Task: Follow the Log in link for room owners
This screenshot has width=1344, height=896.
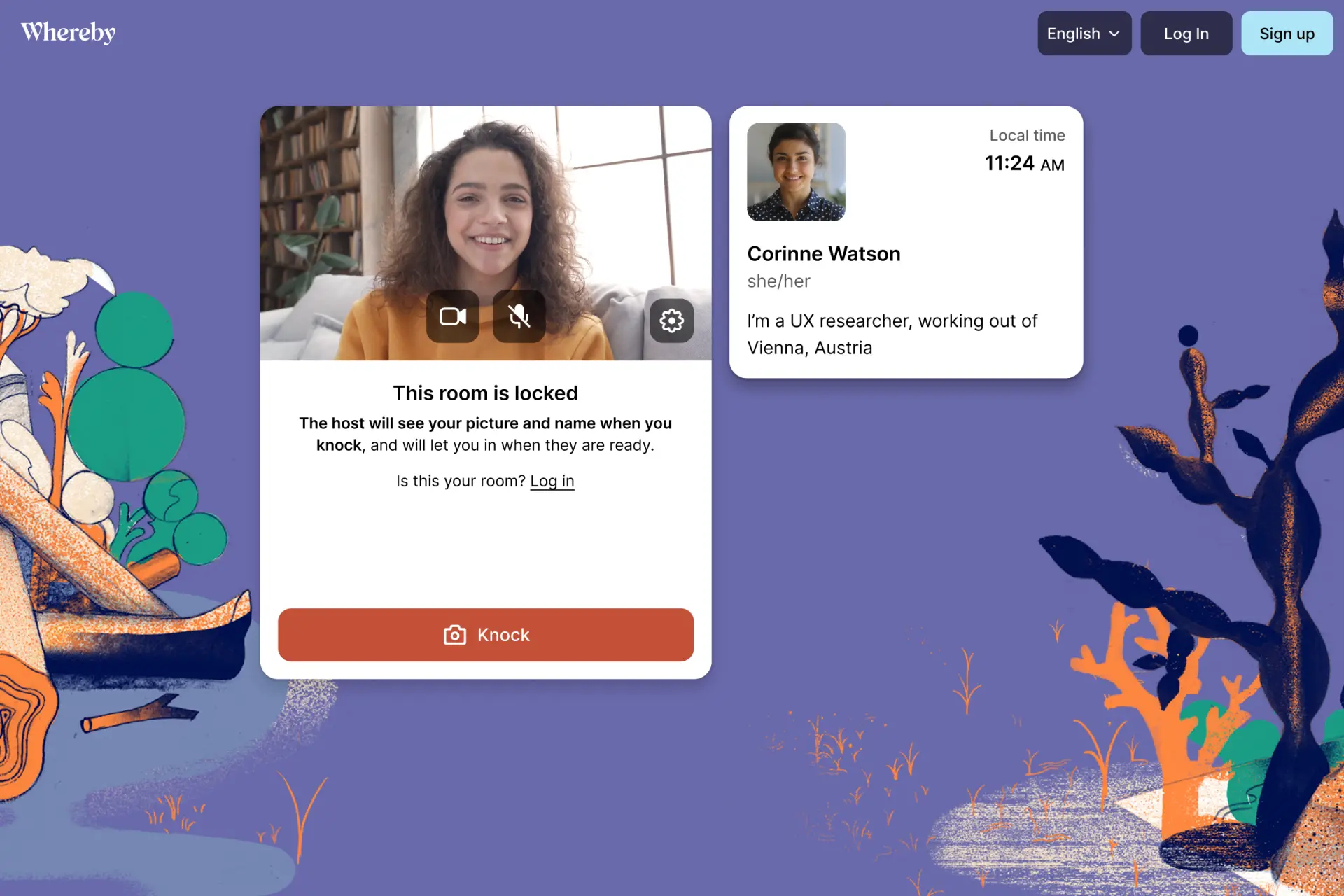Action: click(552, 481)
